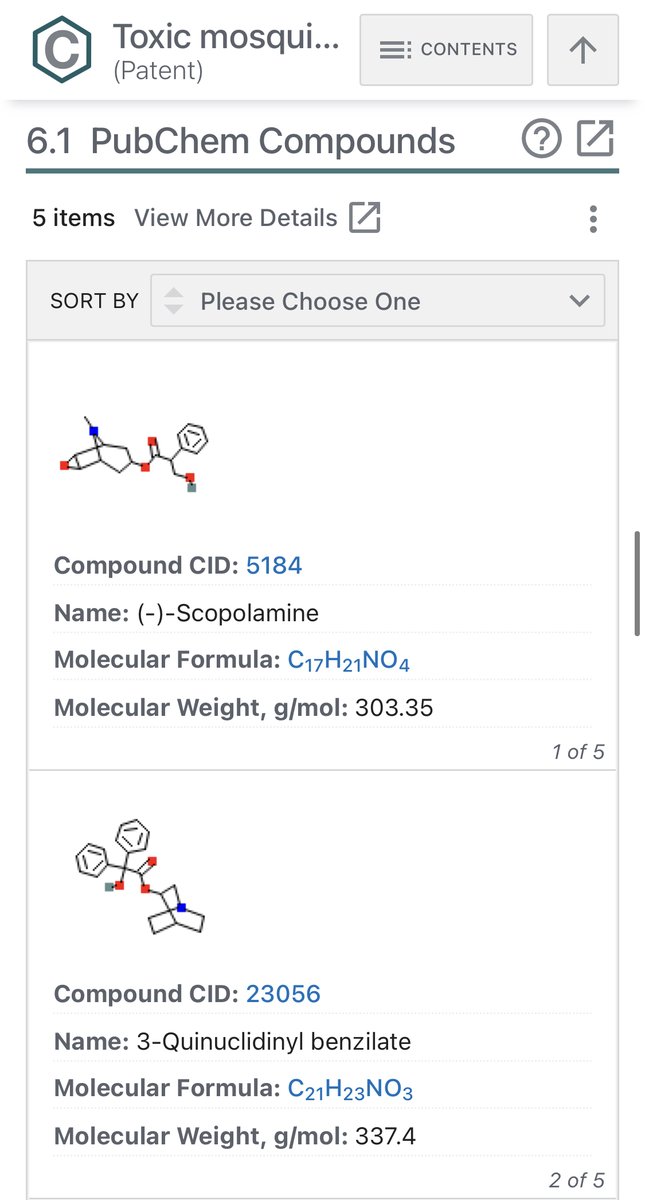
Task: Open compound CID 23056 link
Action: pos(283,994)
